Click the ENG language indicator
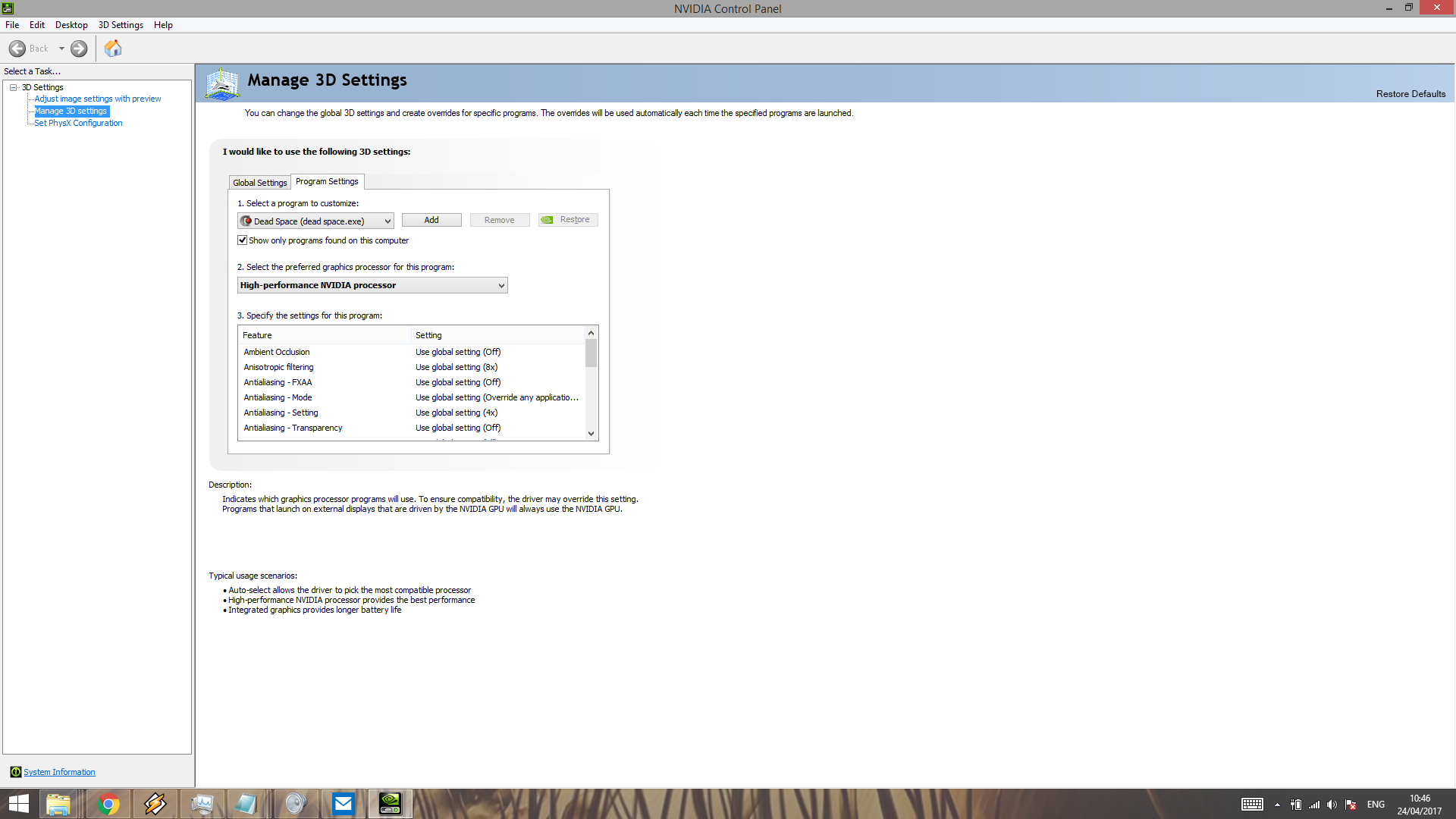Screen dimensions: 1456x819 (1376, 805)
